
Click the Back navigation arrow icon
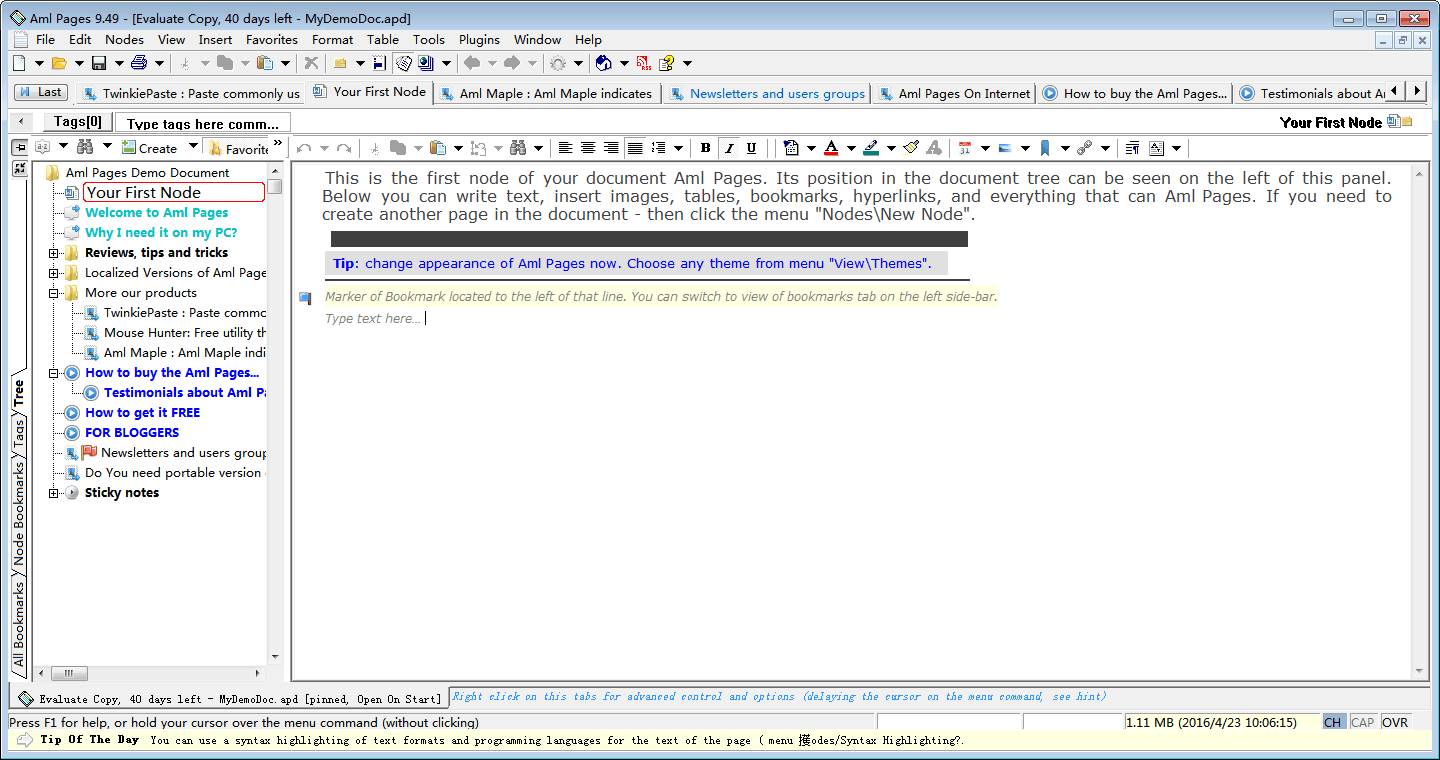click(472, 63)
